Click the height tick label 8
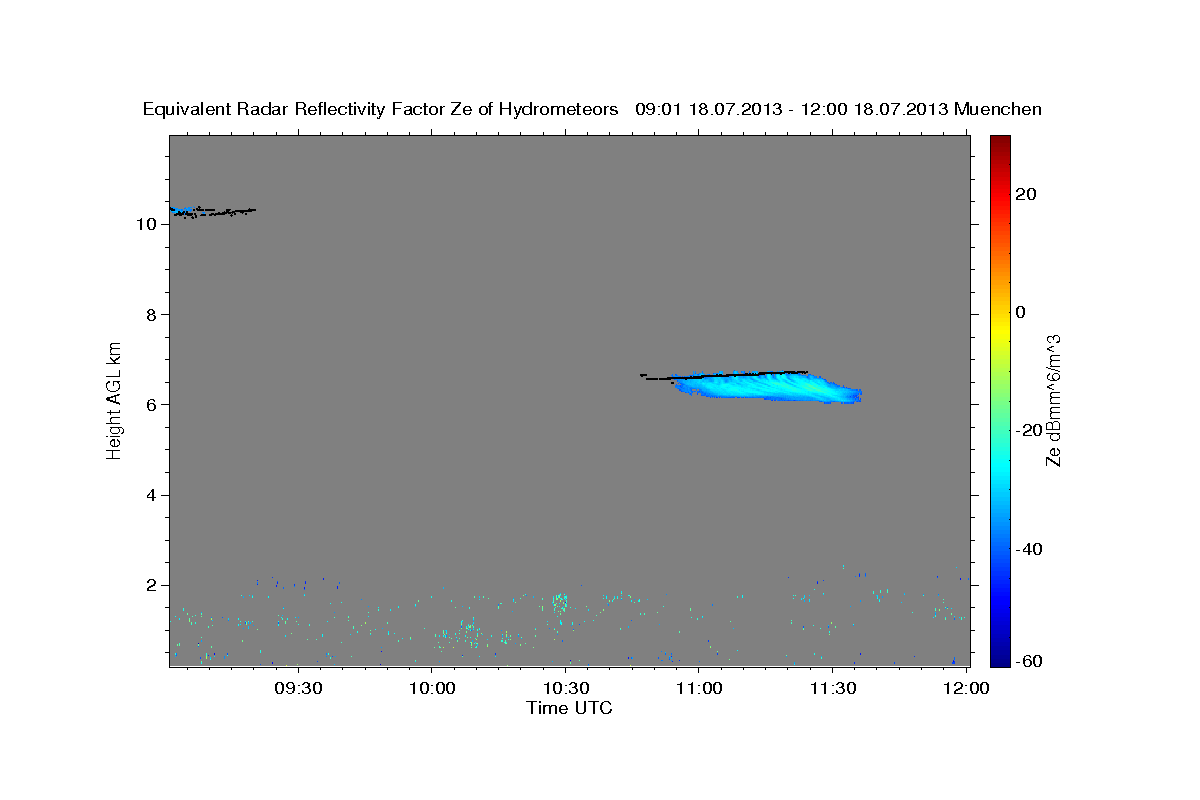The image size is (1200, 800). [151, 314]
